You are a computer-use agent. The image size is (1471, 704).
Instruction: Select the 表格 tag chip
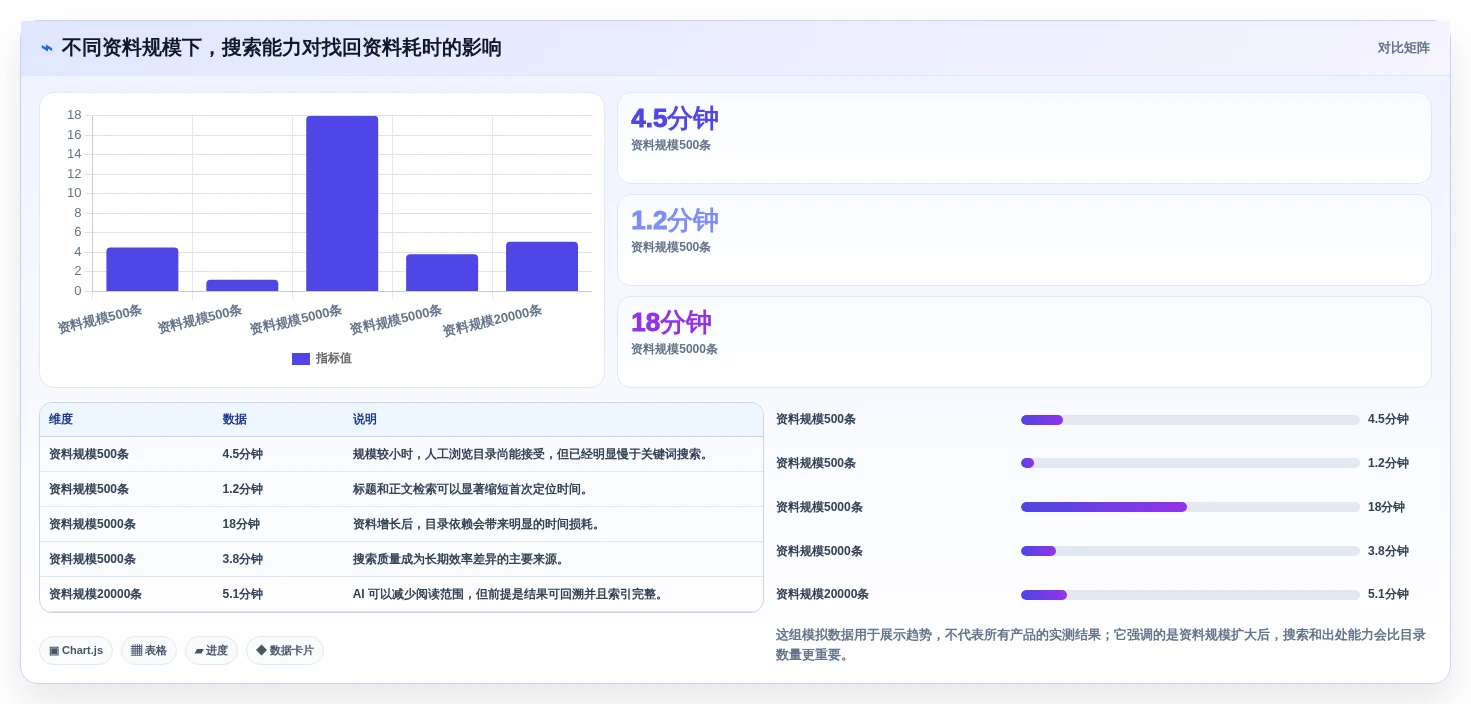[x=149, y=651]
